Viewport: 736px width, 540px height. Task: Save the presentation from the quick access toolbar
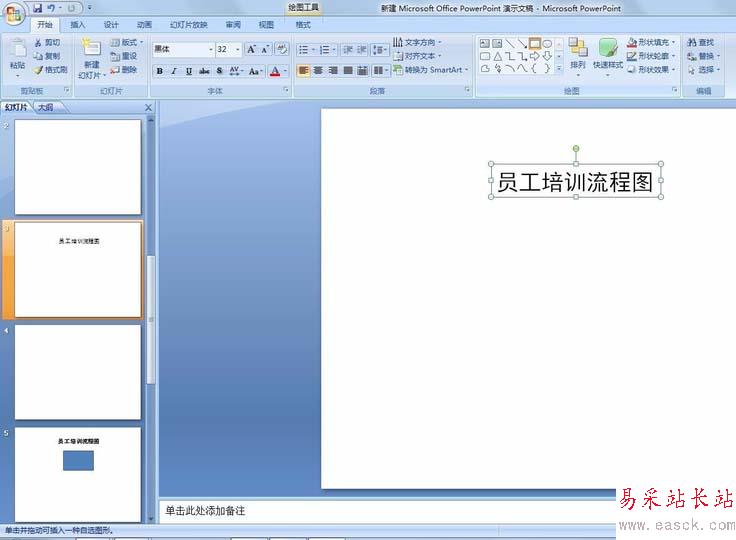[38, 8]
